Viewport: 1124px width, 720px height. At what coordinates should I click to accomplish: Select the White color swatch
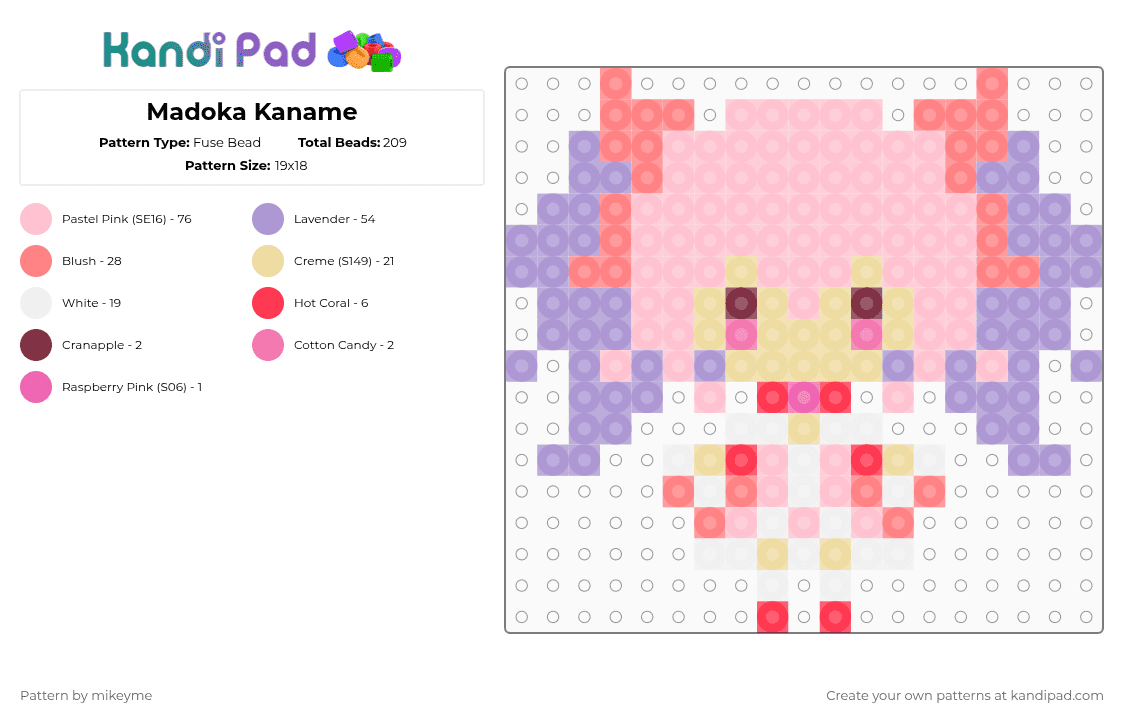36,303
